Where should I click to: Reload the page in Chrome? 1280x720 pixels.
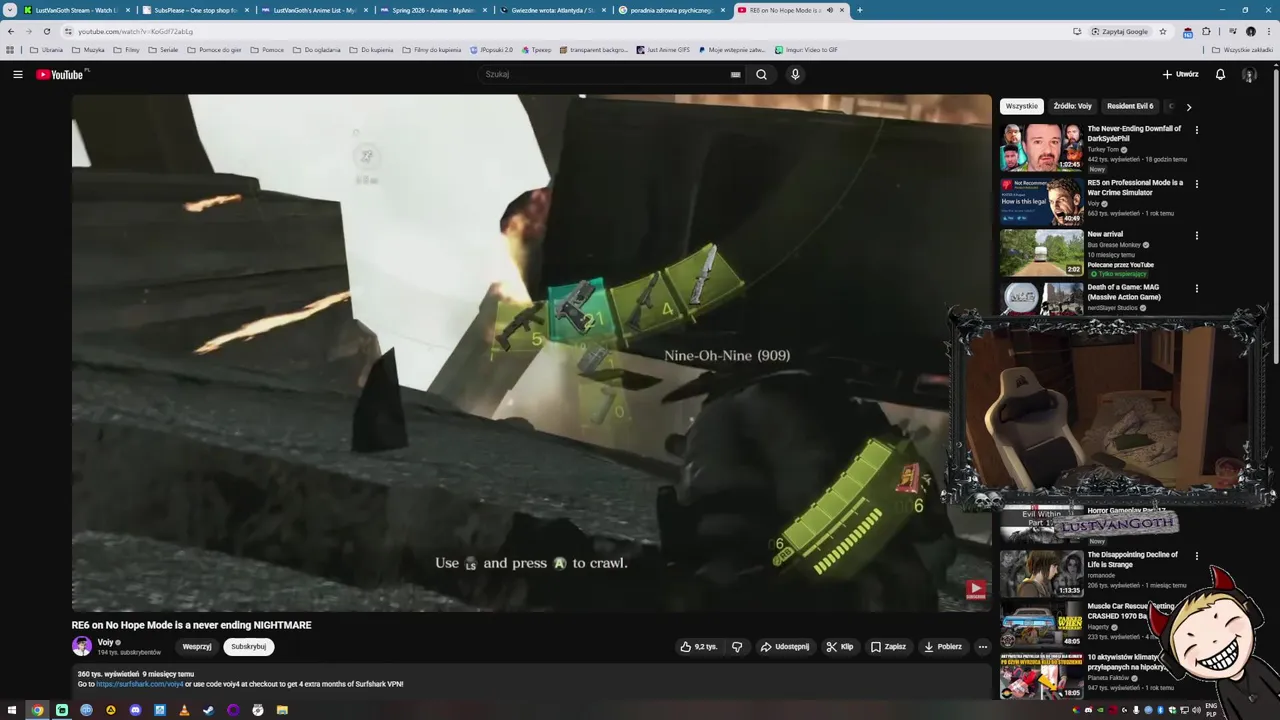tap(47, 31)
